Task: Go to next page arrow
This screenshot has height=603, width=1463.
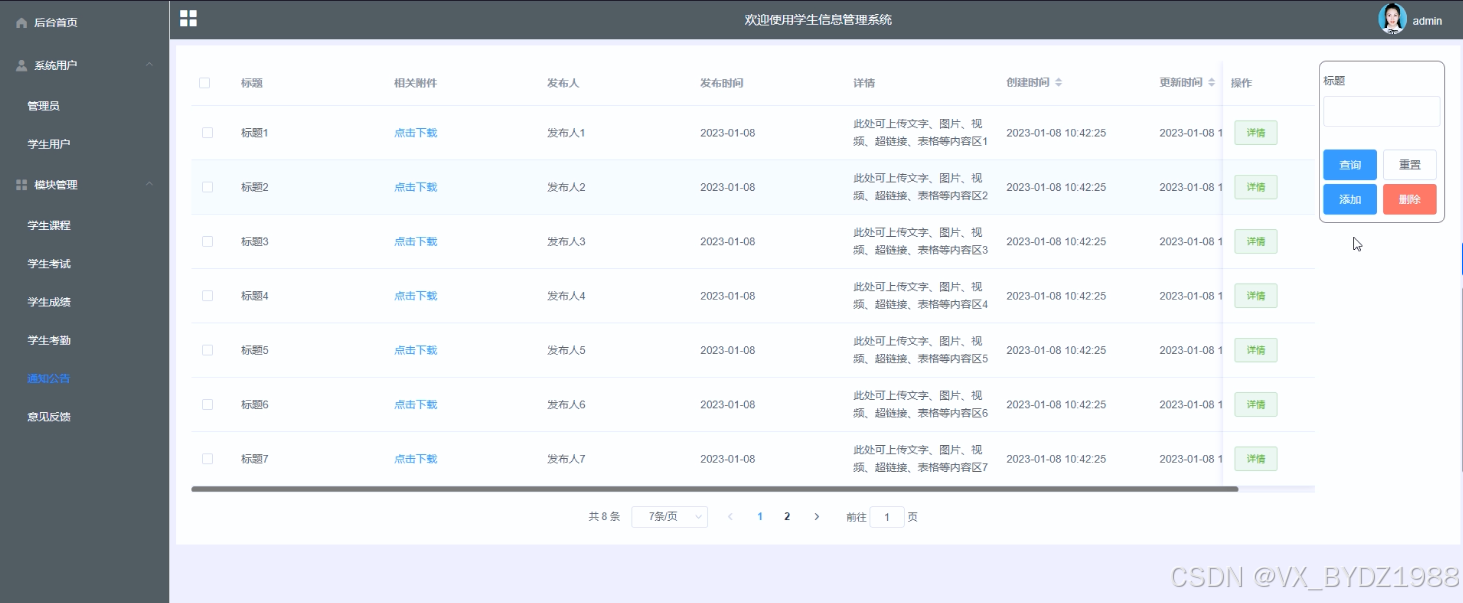Action: click(817, 517)
